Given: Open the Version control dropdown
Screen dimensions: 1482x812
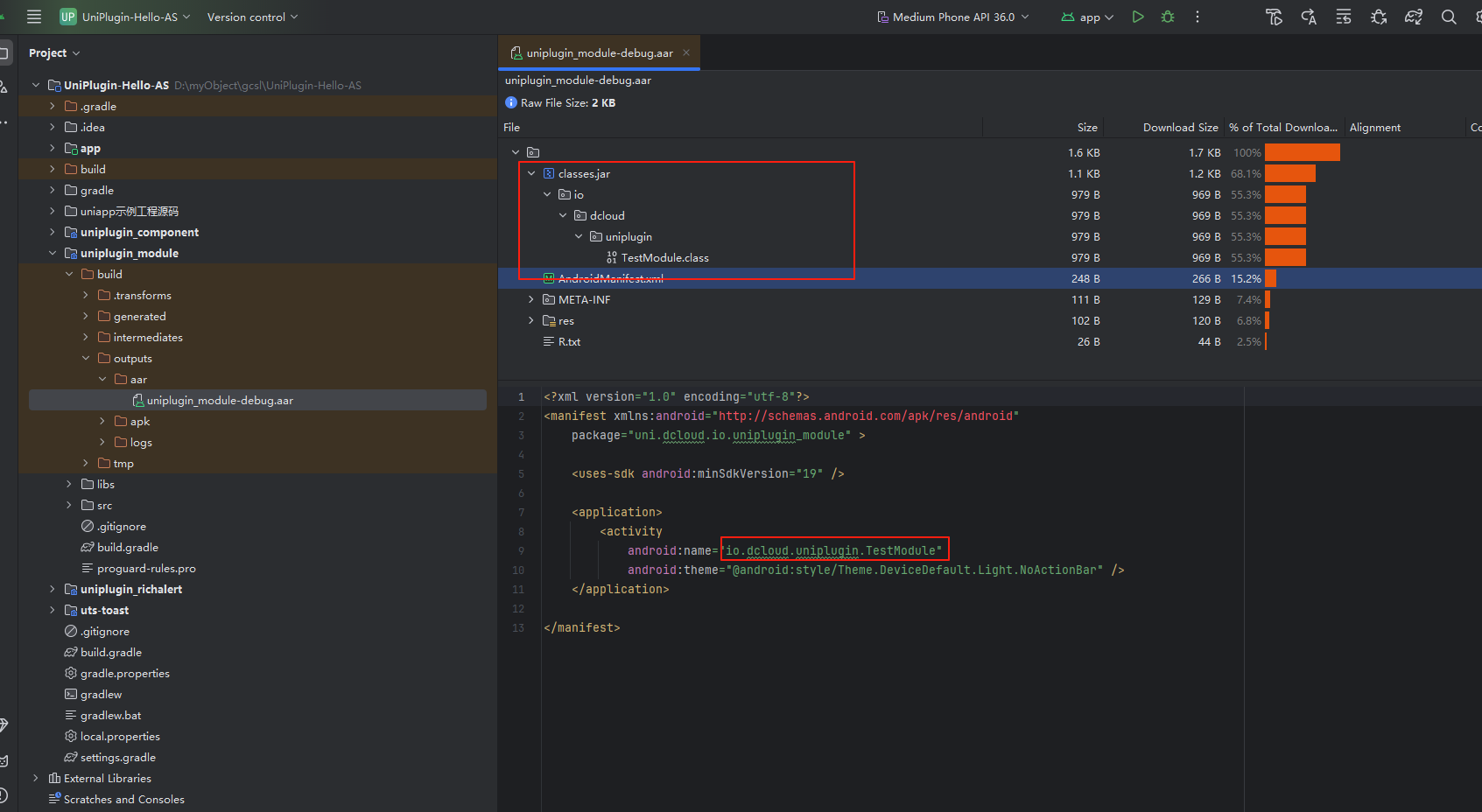Looking at the screenshot, I should pos(252,17).
